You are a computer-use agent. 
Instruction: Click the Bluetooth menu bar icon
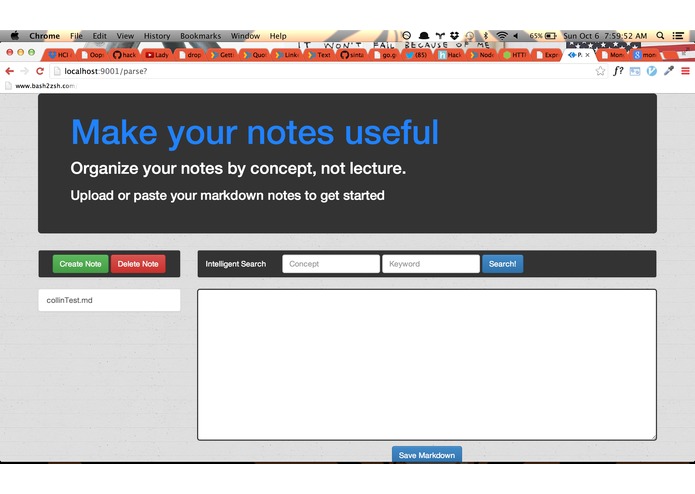click(486, 35)
